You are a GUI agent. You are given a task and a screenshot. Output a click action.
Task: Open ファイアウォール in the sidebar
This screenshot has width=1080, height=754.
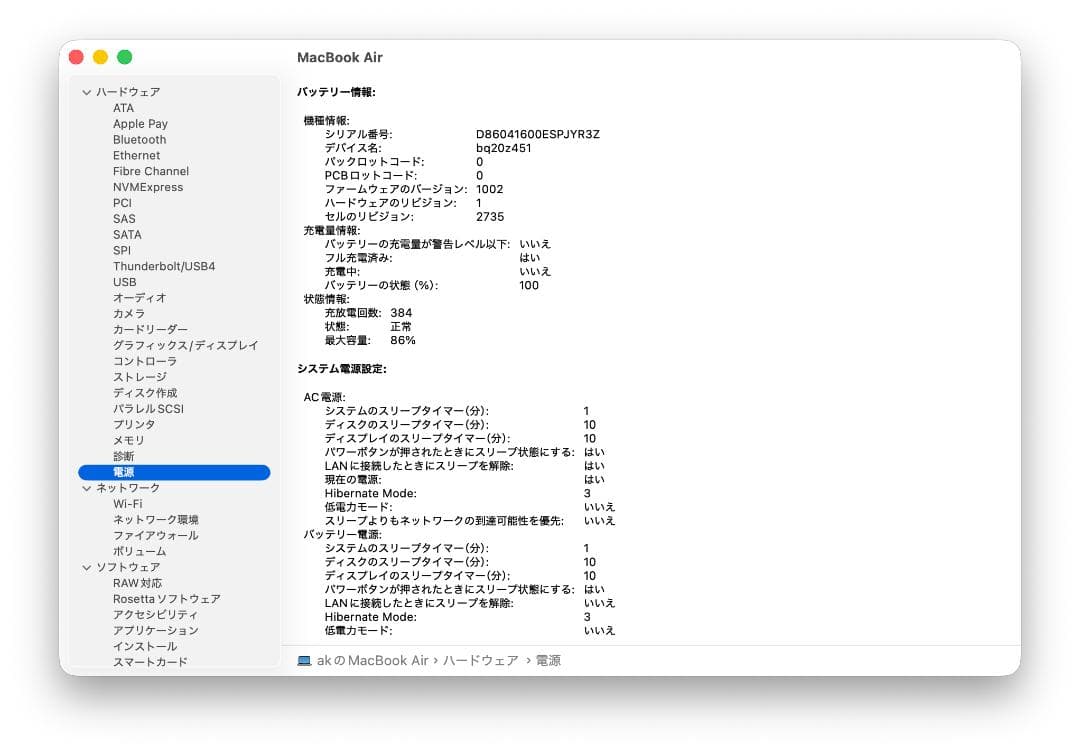[156, 535]
